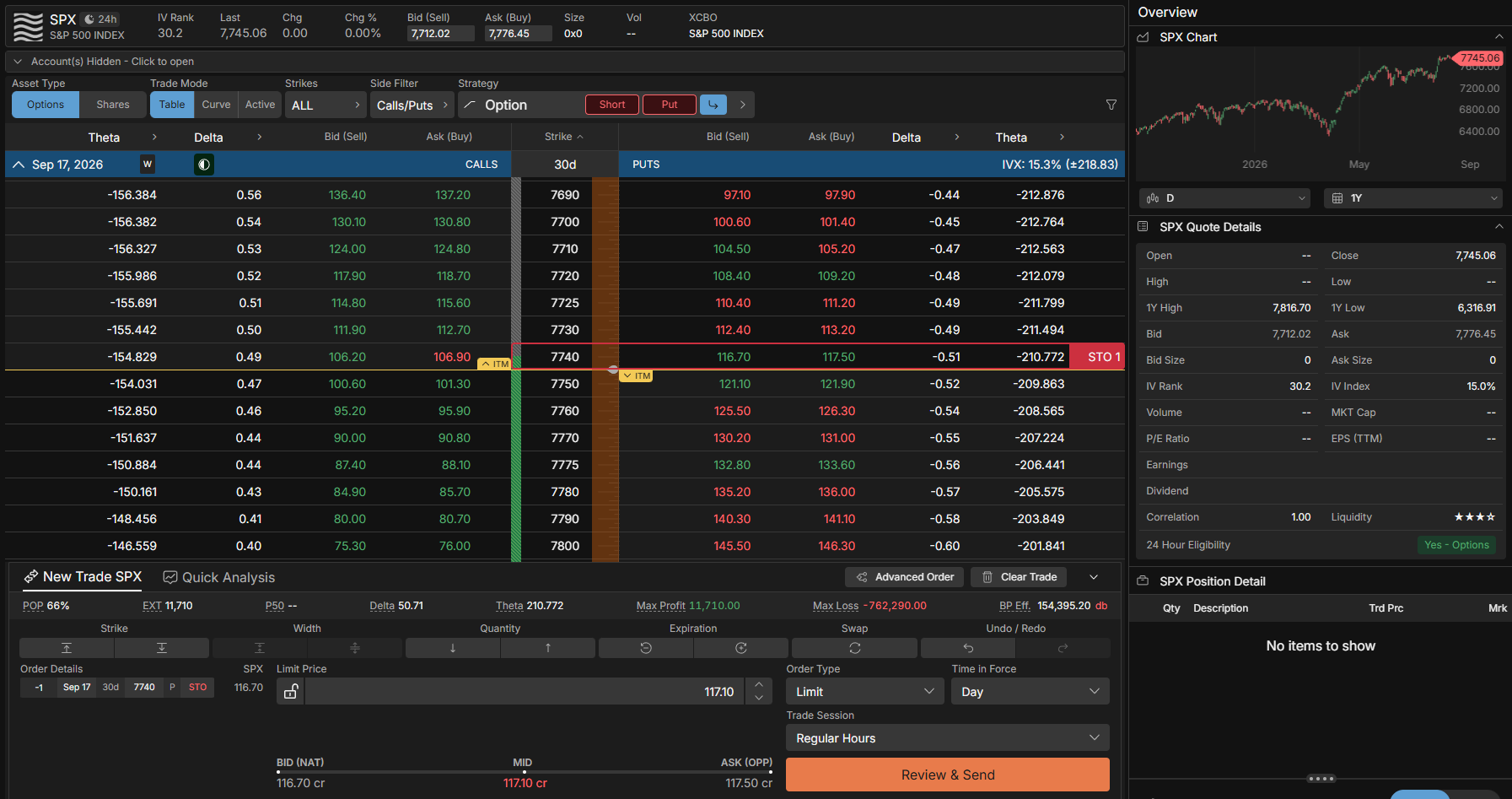Click the overview panel drag handle dots
Screen dimensions: 1512x799
coord(1321,779)
